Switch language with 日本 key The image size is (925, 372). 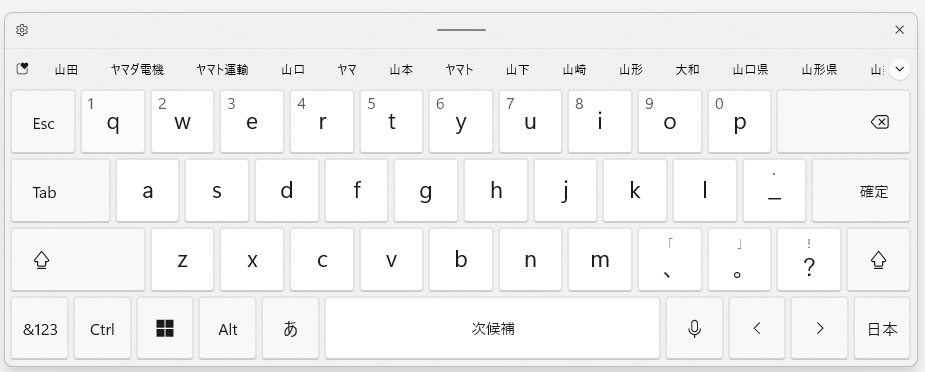(882, 328)
